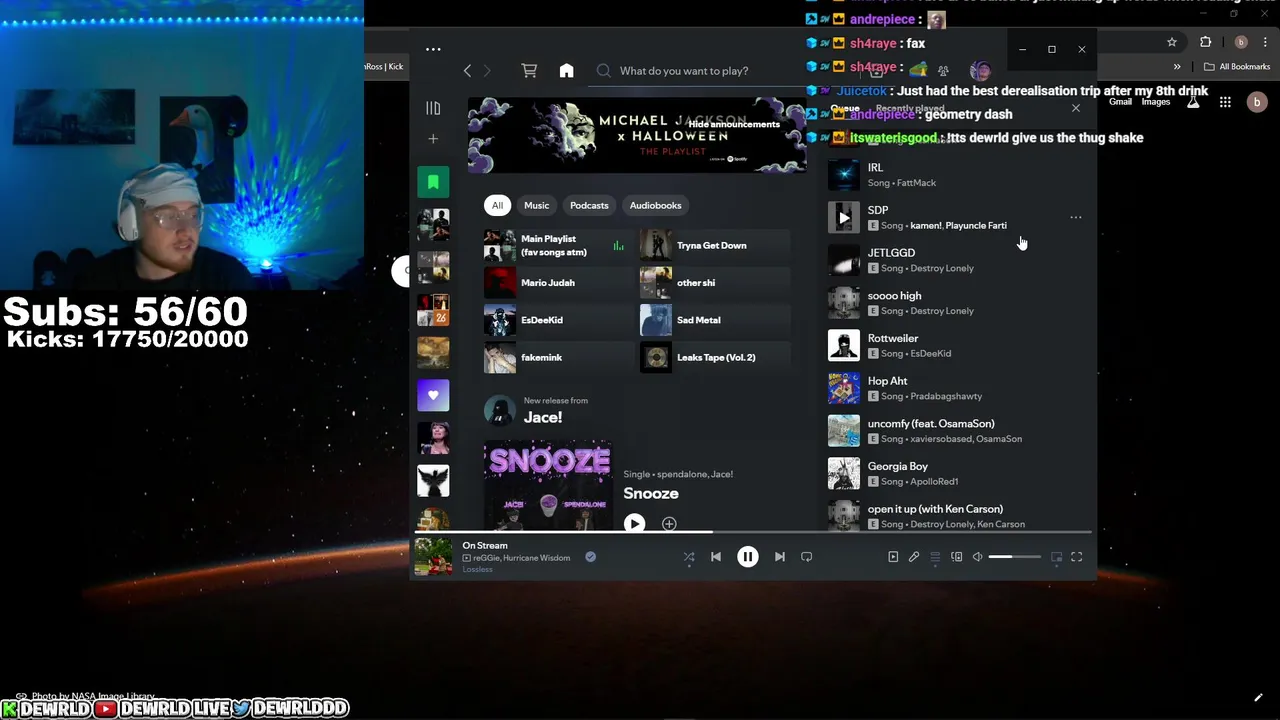Switch to the Queue tab
The width and height of the screenshot is (1280, 720).
(845, 109)
